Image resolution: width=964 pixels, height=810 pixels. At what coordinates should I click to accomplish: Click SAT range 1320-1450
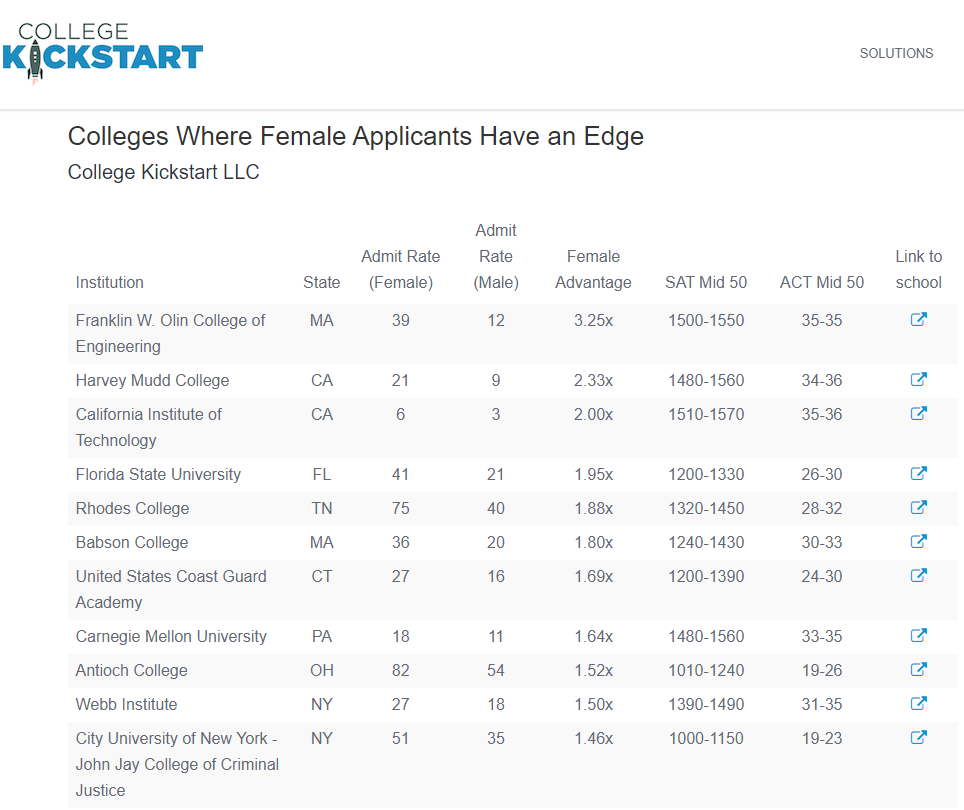706,508
